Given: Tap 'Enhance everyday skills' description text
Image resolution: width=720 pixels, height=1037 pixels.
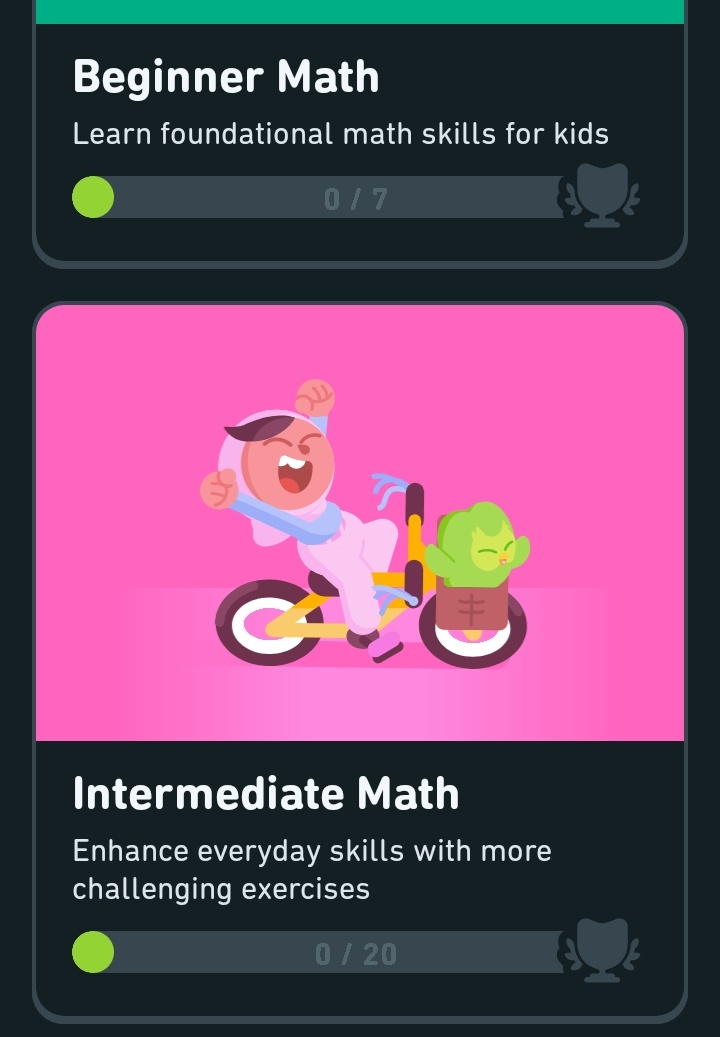Looking at the screenshot, I should click(312, 870).
